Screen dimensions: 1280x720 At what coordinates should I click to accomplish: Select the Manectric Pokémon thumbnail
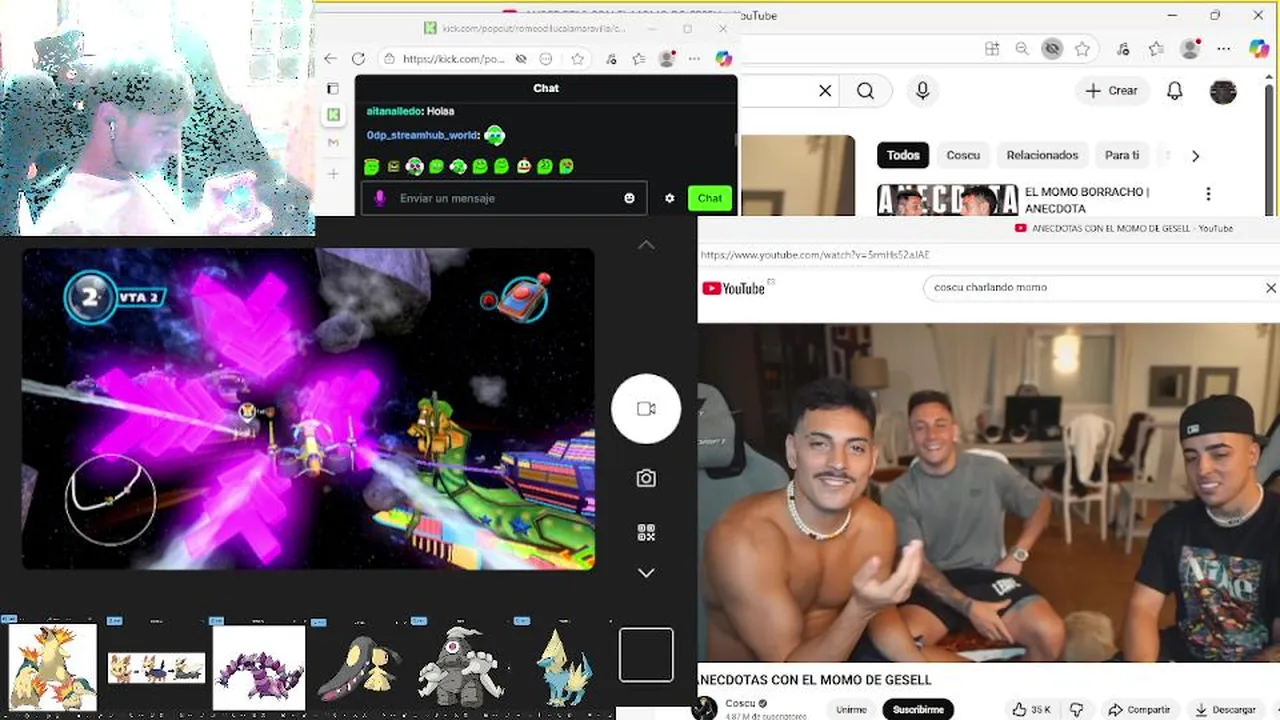click(564, 667)
